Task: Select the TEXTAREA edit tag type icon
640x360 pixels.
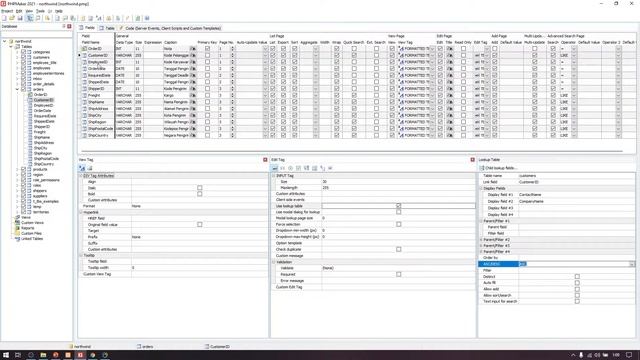Action: [x=314, y=168]
